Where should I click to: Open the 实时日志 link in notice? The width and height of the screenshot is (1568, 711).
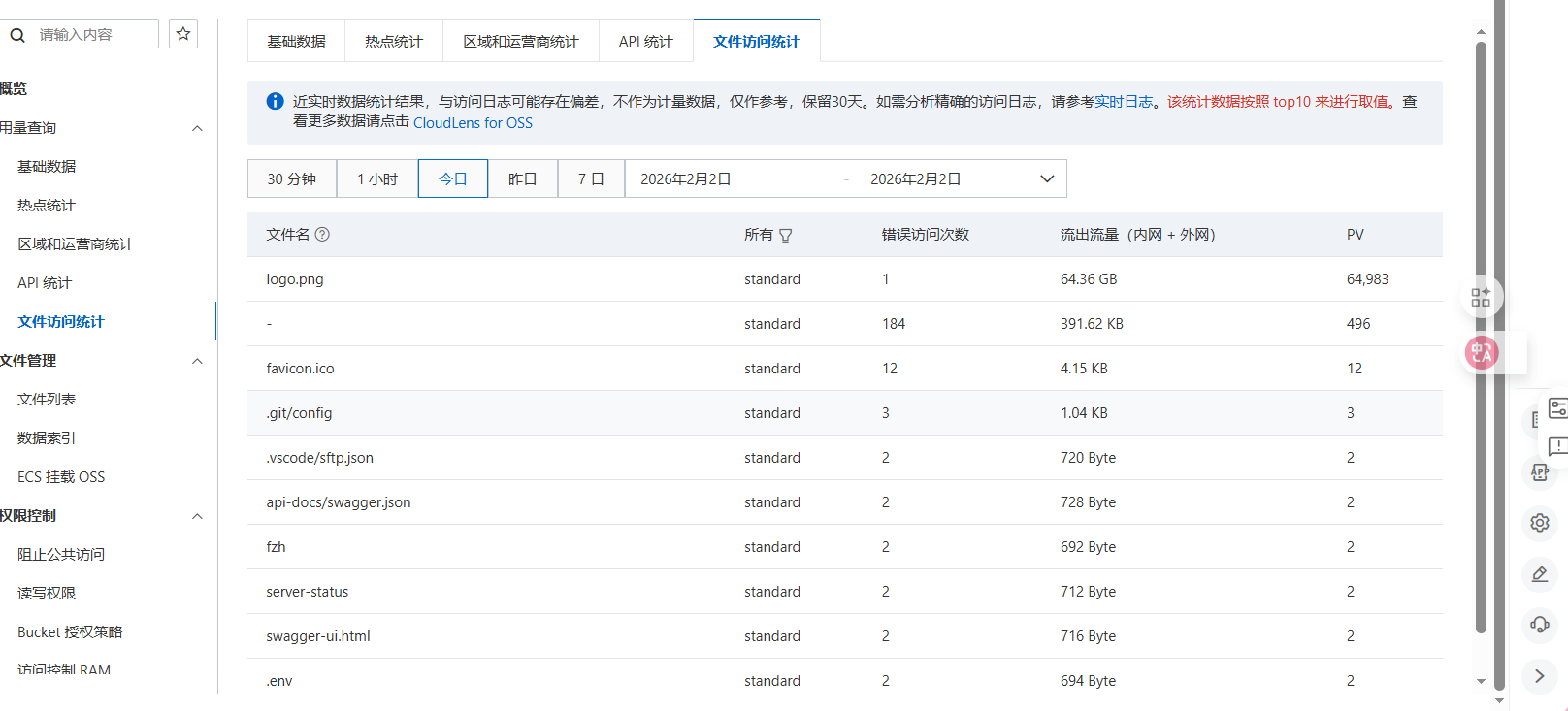coord(1124,102)
